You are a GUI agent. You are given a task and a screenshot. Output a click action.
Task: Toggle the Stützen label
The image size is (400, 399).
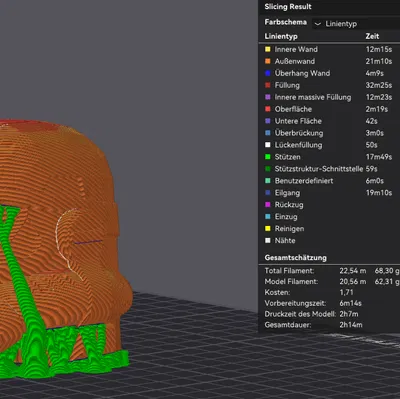287,157
